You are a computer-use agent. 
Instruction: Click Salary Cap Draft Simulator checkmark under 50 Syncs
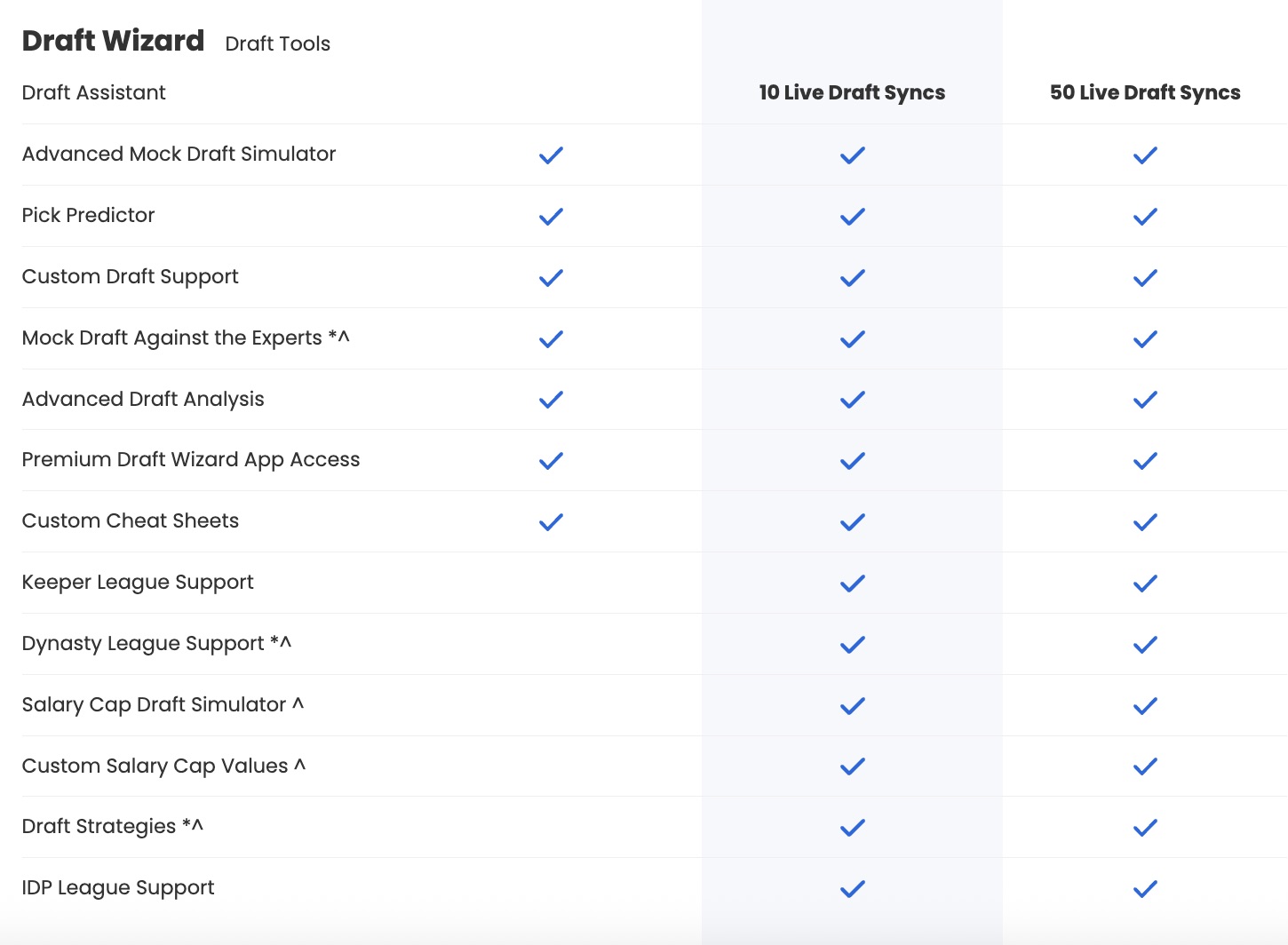coord(1145,706)
